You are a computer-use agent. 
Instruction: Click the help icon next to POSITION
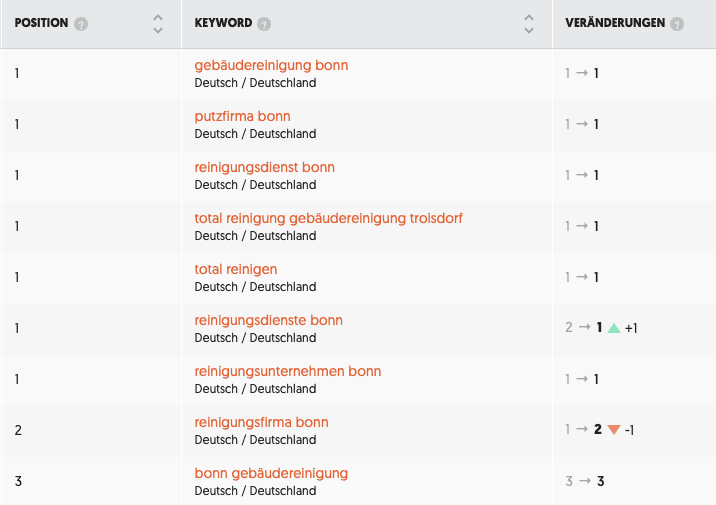[x=81, y=24]
